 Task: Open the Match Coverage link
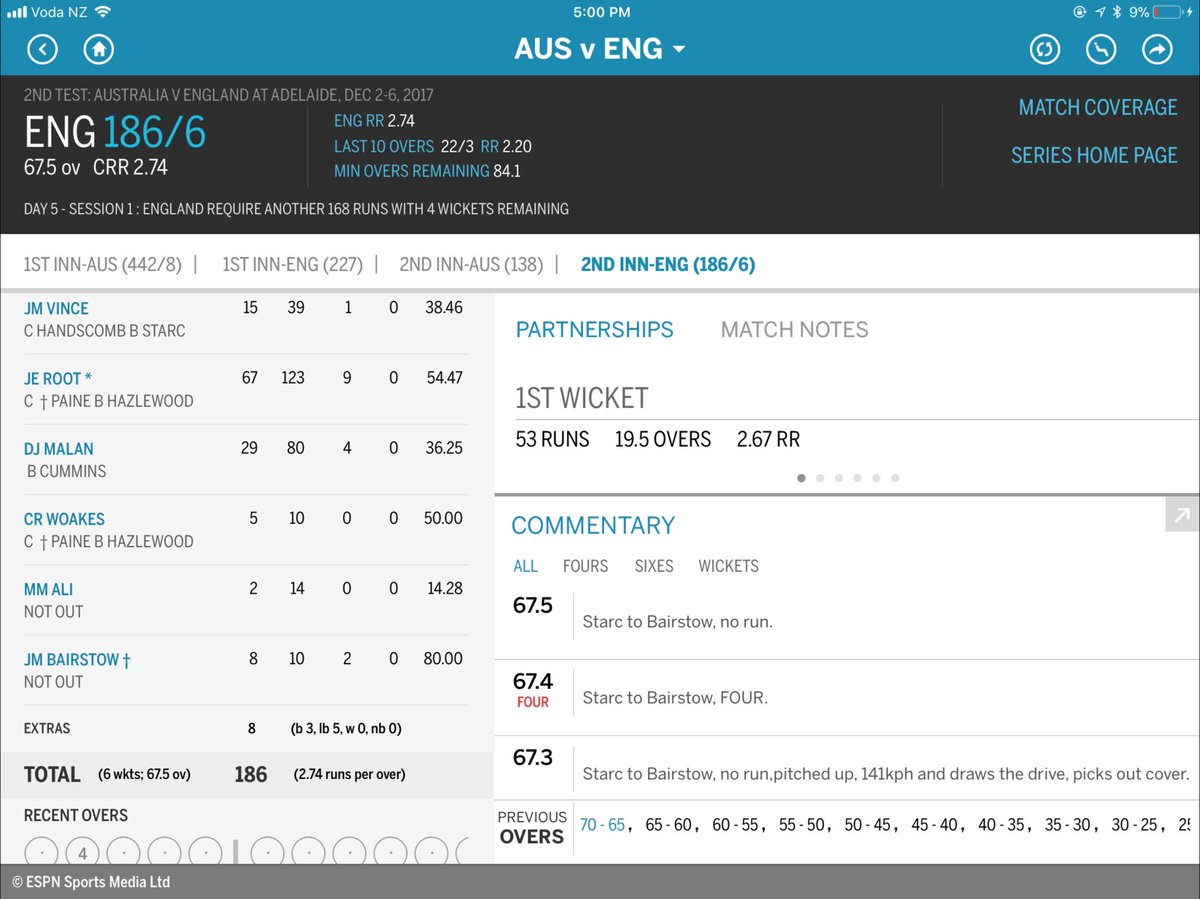(1098, 107)
